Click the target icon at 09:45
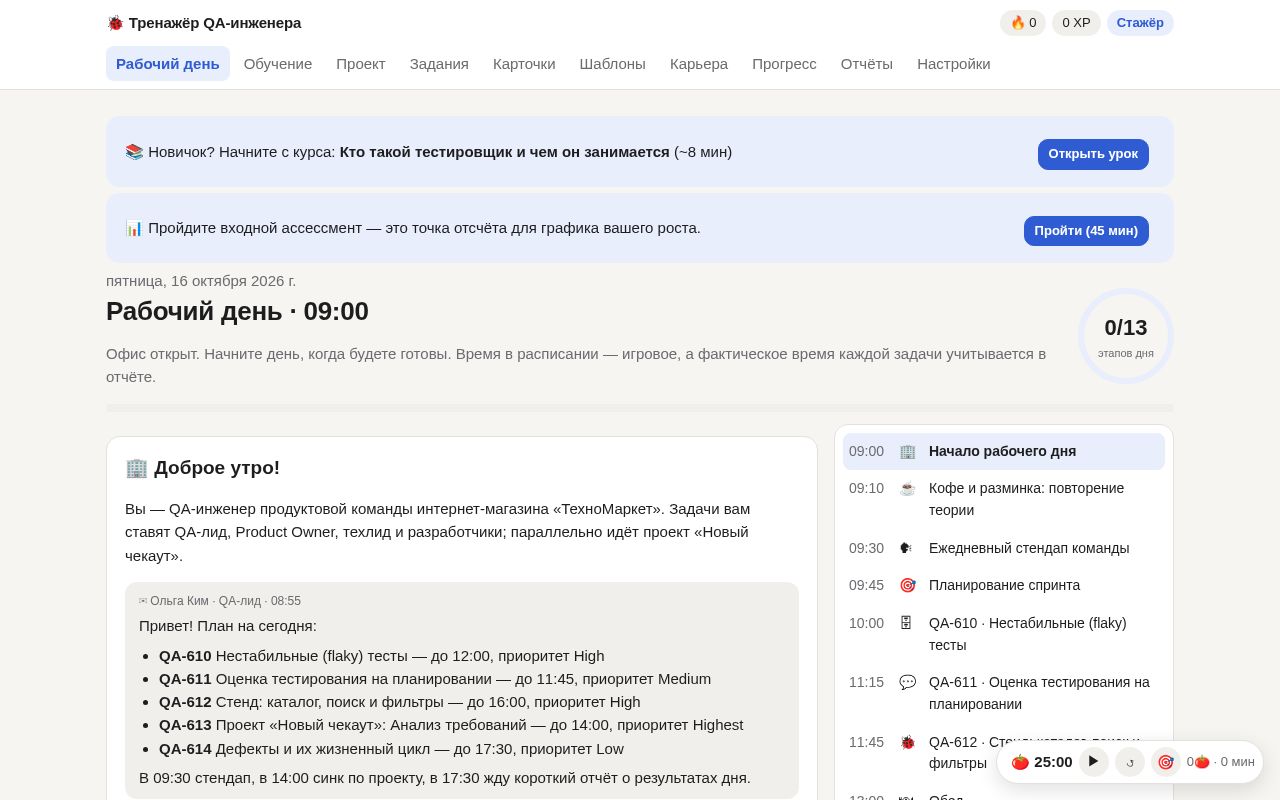The width and height of the screenshot is (1280, 800). [907, 585]
